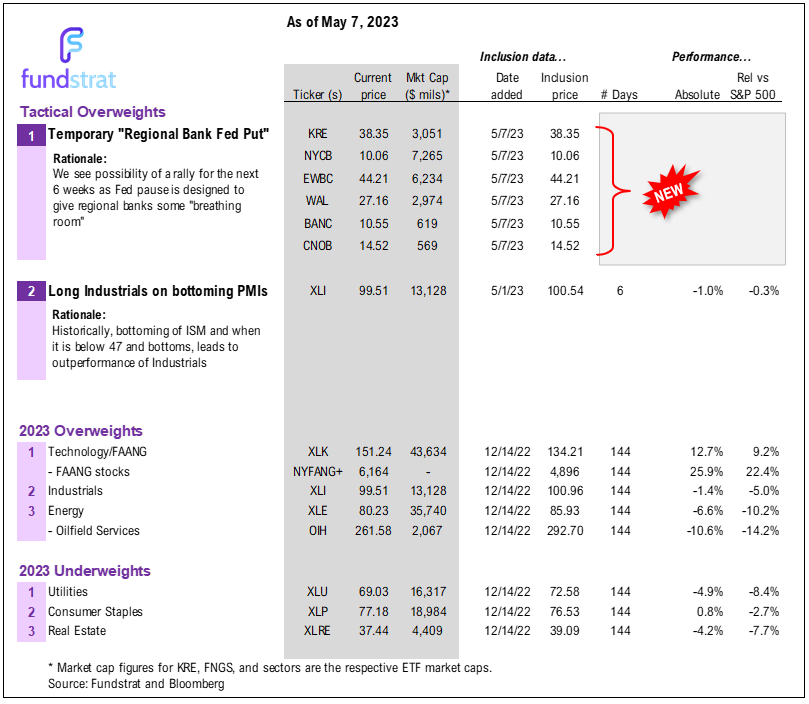
Task: Select the BANC ticker cell
Action: point(318,223)
